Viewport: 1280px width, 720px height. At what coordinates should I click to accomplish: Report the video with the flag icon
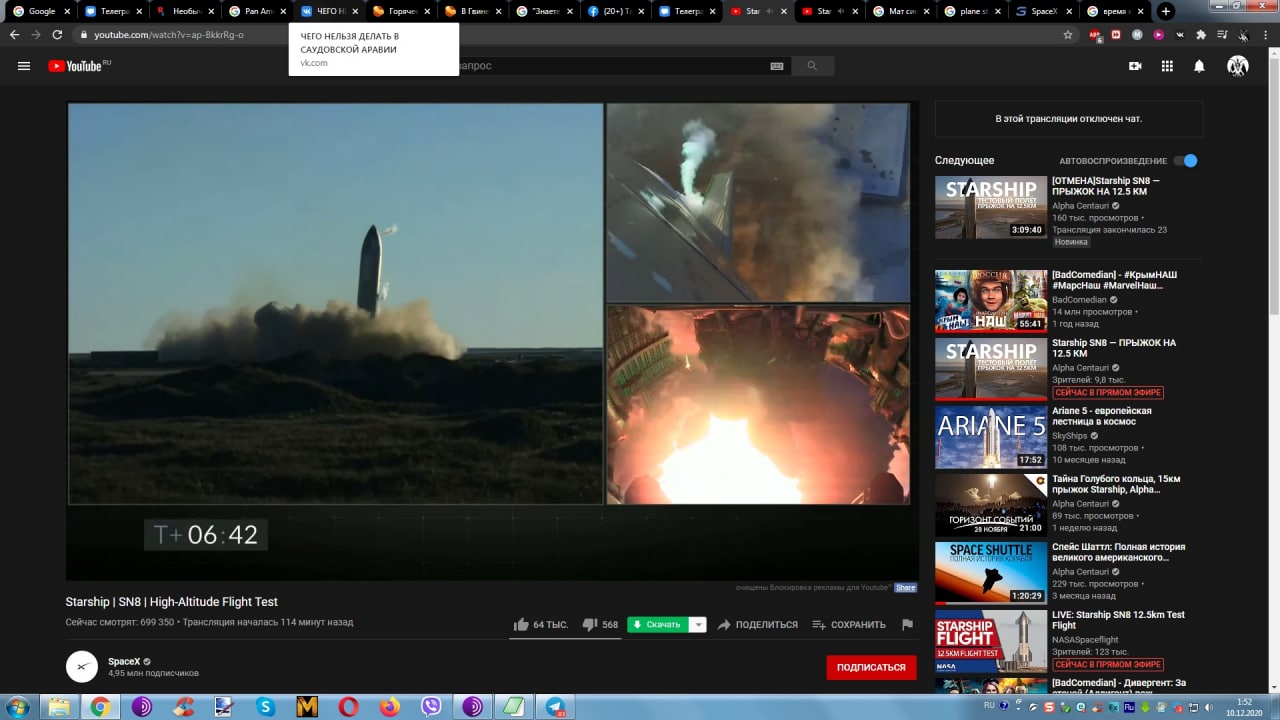click(907, 625)
